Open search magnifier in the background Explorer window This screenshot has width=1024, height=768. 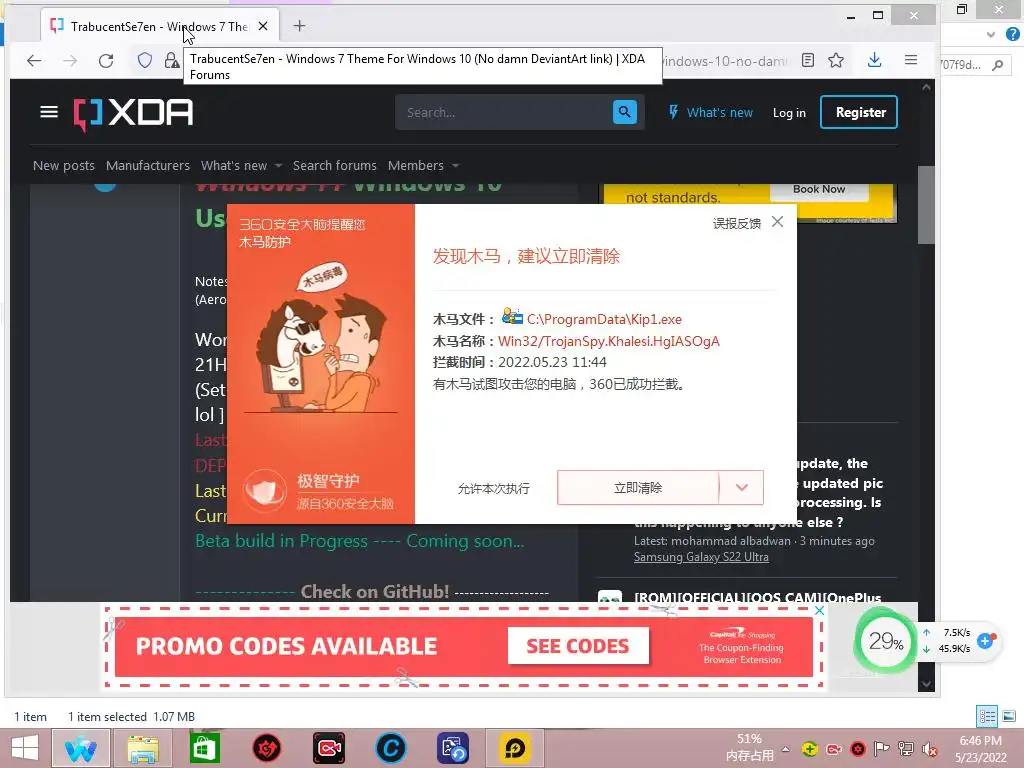pyautogui.click(x=997, y=65)
